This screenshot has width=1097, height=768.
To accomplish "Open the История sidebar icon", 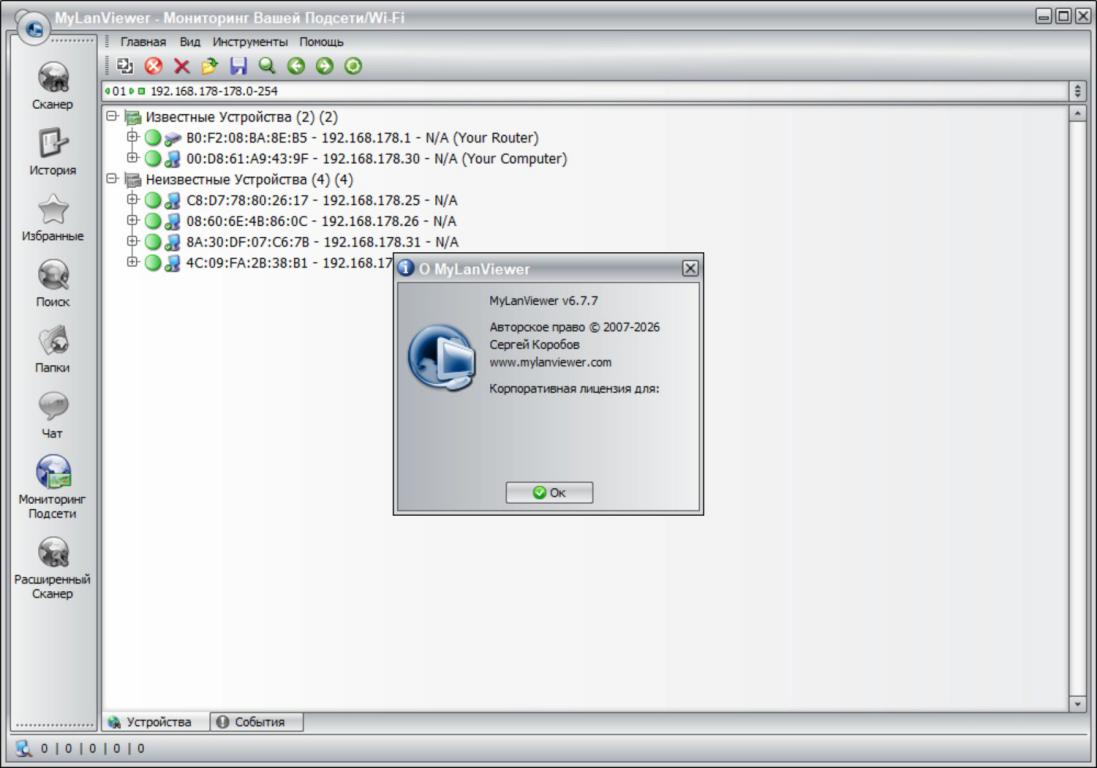I will click(x=53, y=144).
